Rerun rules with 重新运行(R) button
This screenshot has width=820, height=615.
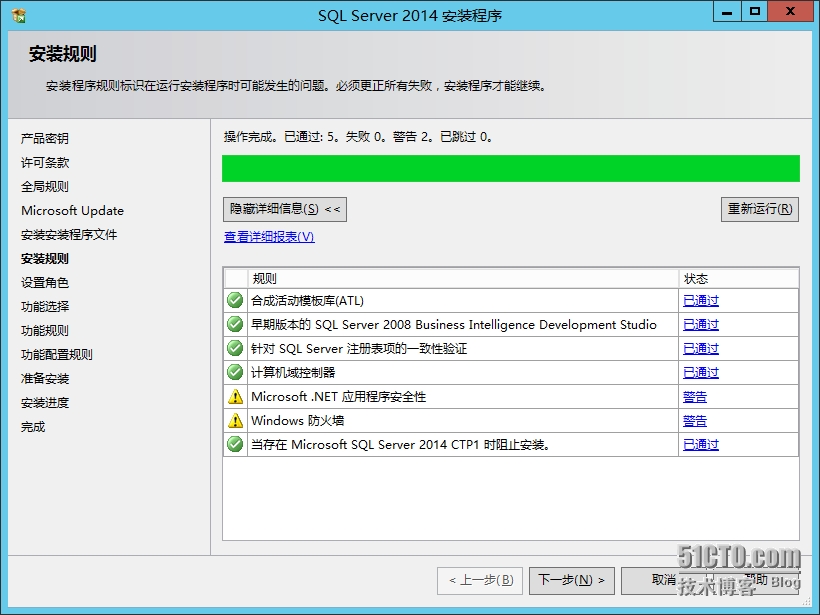point(760,209)
